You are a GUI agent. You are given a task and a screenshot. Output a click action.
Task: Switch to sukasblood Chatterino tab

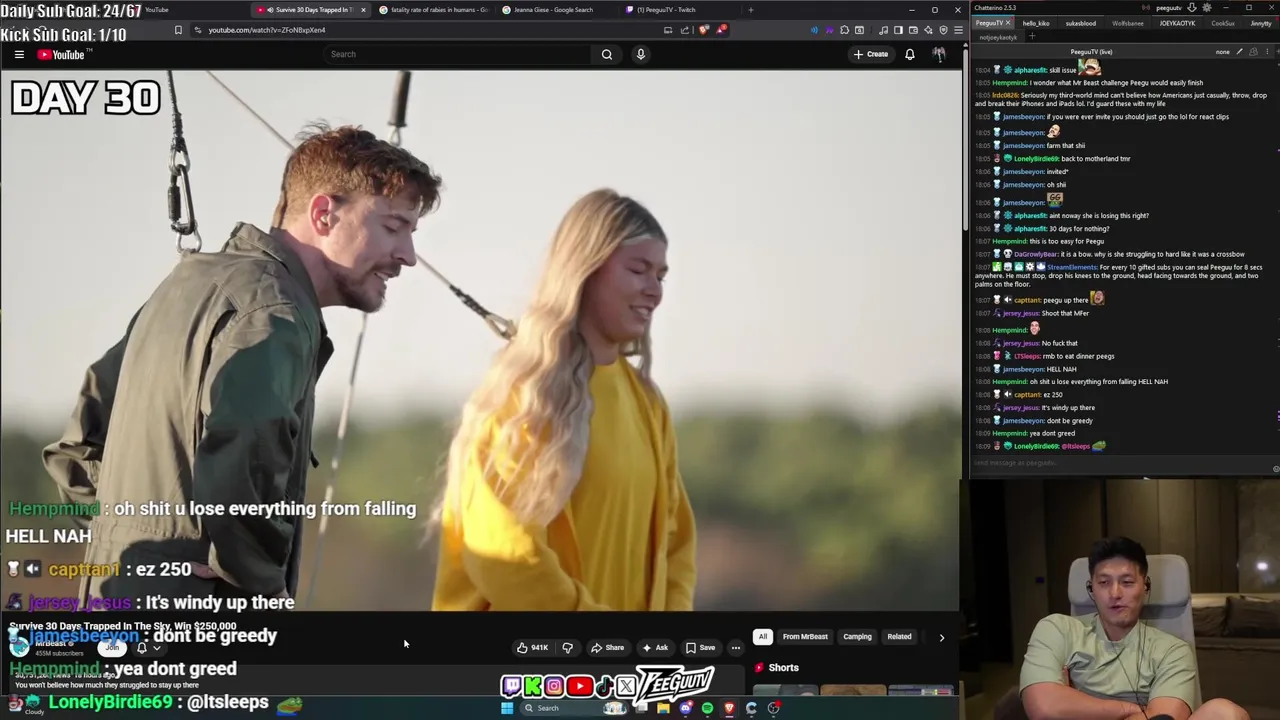point(1080,23)
